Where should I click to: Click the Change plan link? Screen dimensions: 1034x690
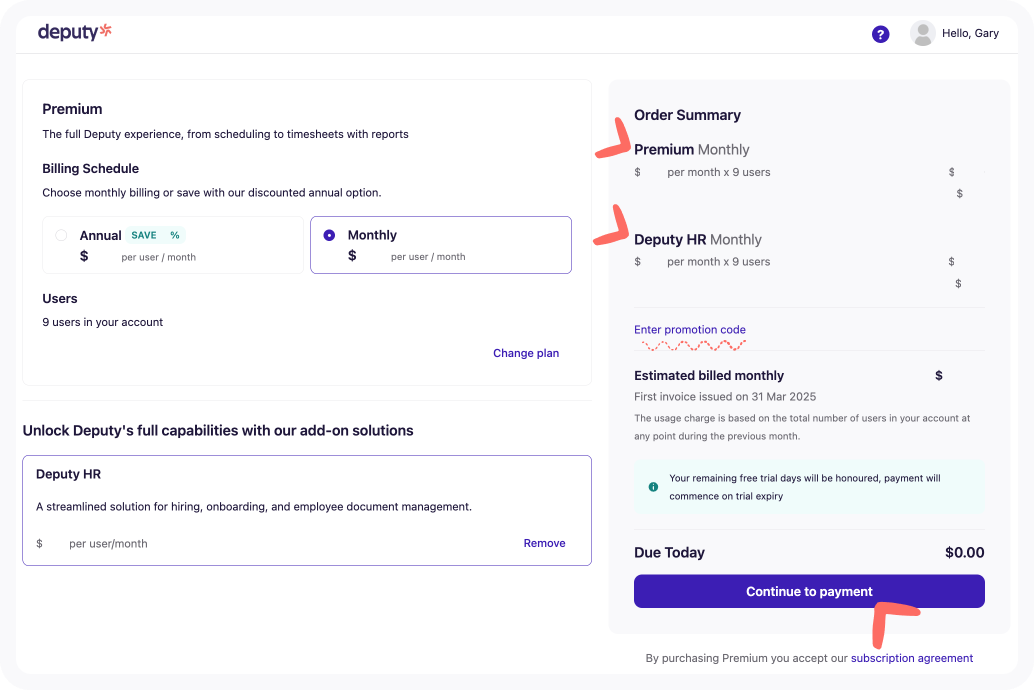pos(526,353)
